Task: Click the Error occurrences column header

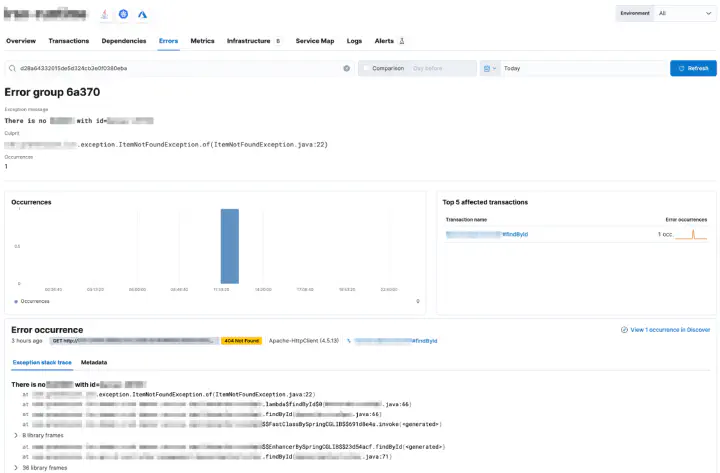Action: point(686,220)
